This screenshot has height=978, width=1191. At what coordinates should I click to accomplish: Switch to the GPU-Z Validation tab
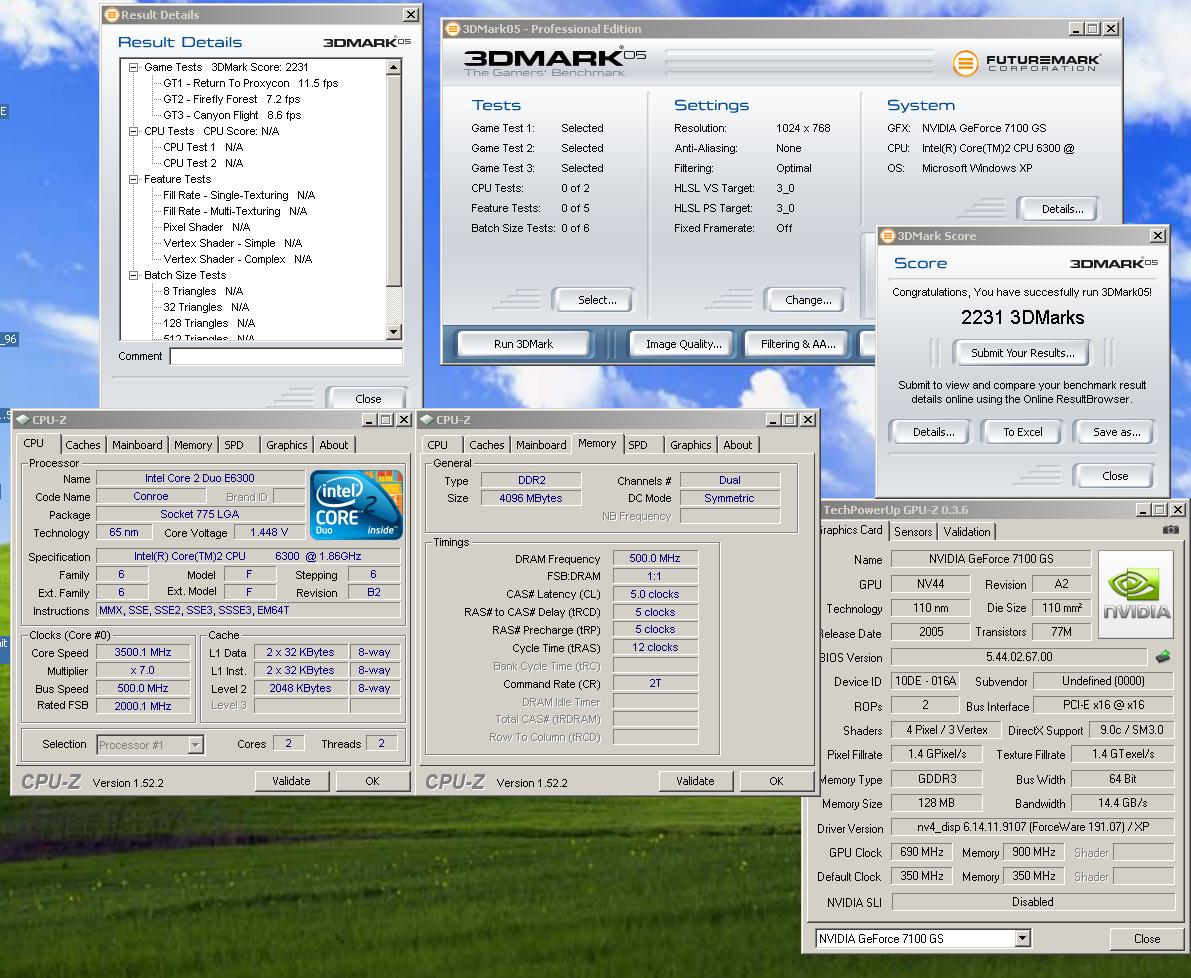pos(967,532)
